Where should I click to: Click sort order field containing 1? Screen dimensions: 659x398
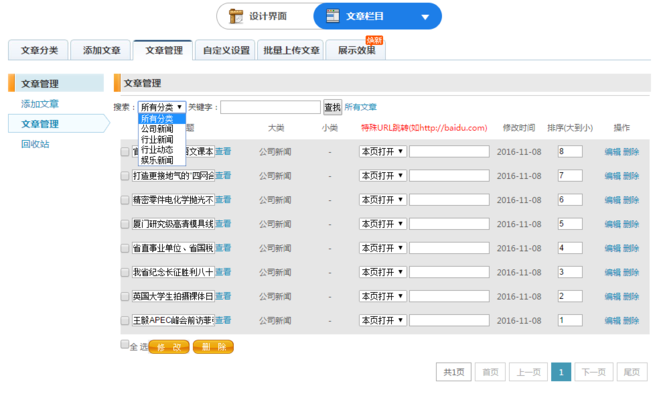[570, 320]
